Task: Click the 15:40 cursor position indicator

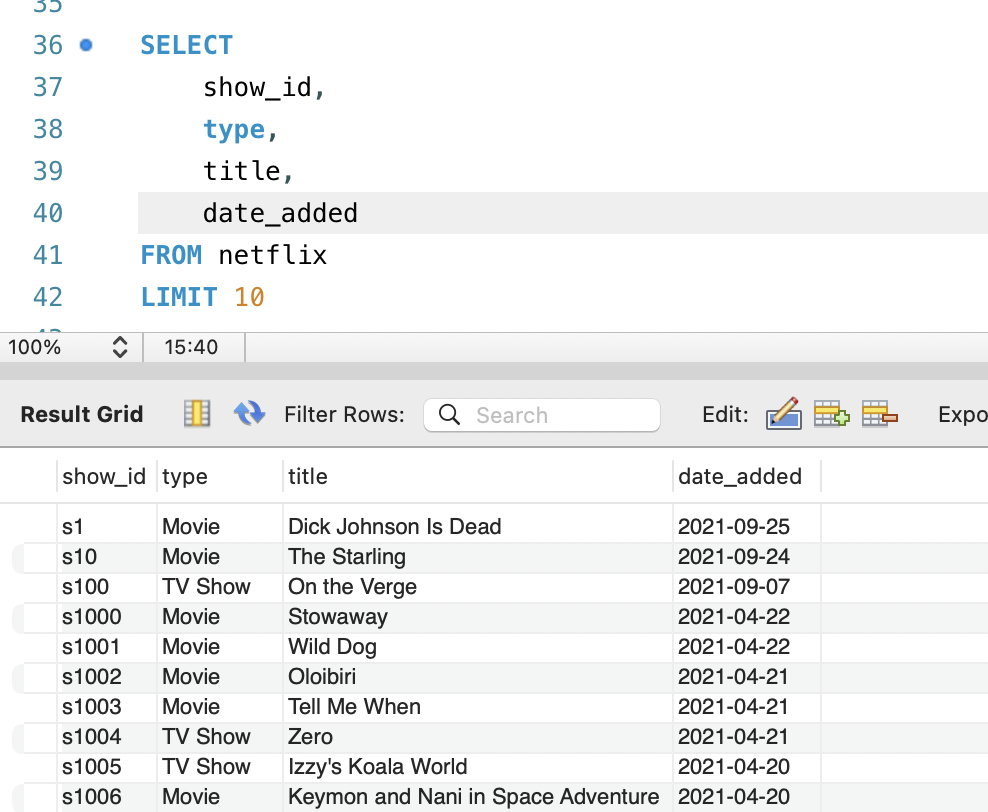Action: pyautogui.click(x=191, y=347)
